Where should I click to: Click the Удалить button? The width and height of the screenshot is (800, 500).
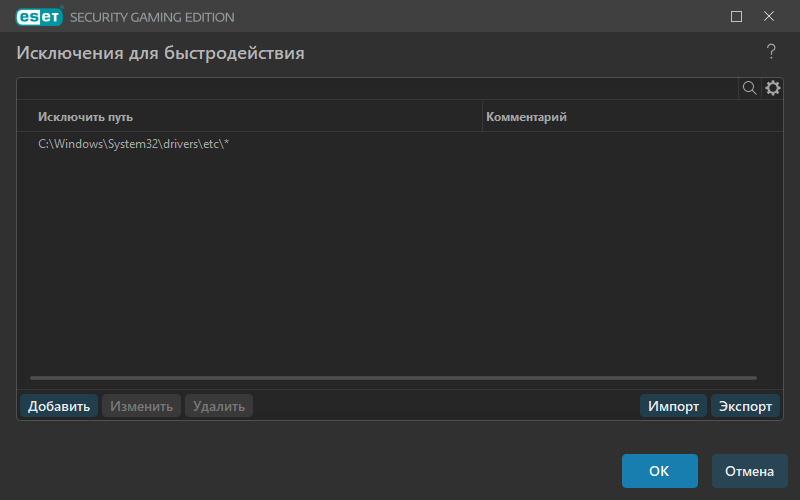point(219,406)
